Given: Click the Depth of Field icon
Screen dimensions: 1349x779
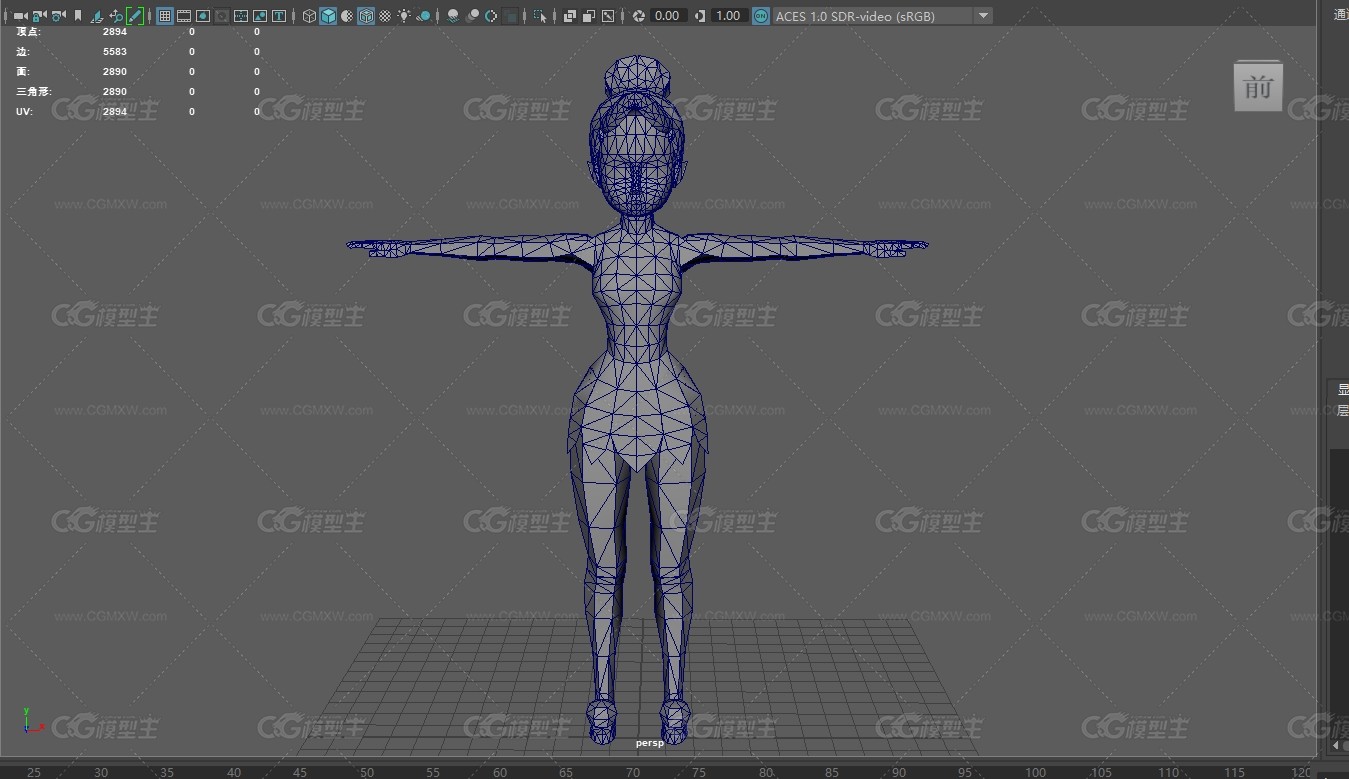Looking at the screenshot, I should (x=511, y=16).
